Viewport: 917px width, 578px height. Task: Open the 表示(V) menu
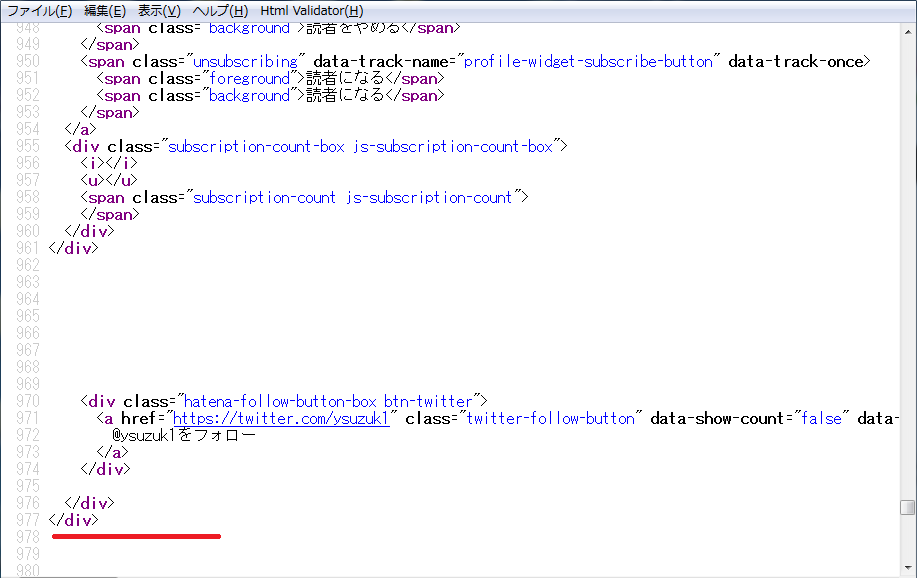tap(159, 11)
